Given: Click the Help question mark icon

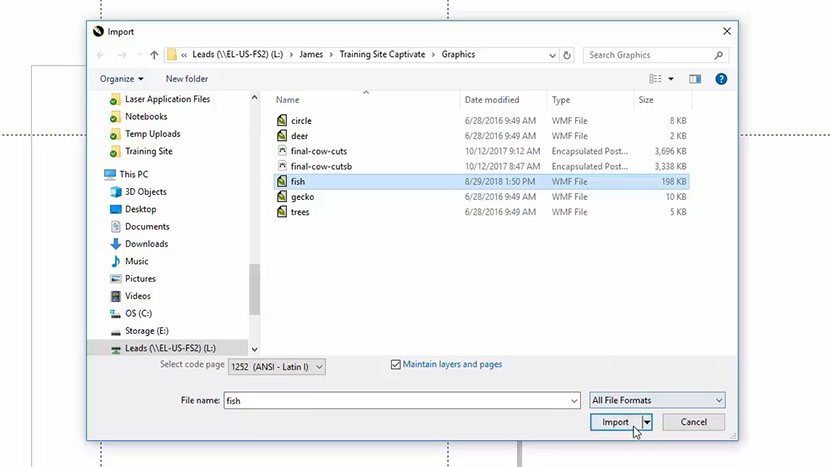Looking at the screenshot, I should [721, 79].
